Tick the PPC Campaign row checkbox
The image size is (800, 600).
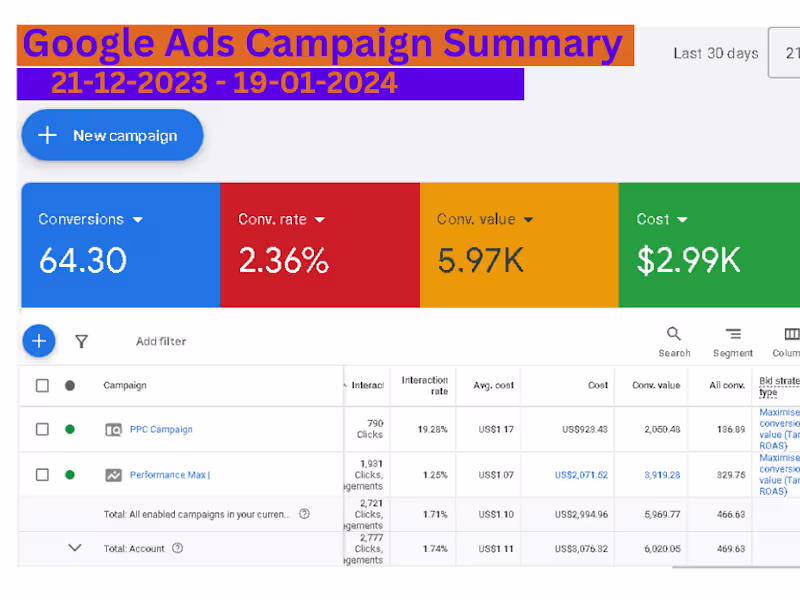(42, 429)
